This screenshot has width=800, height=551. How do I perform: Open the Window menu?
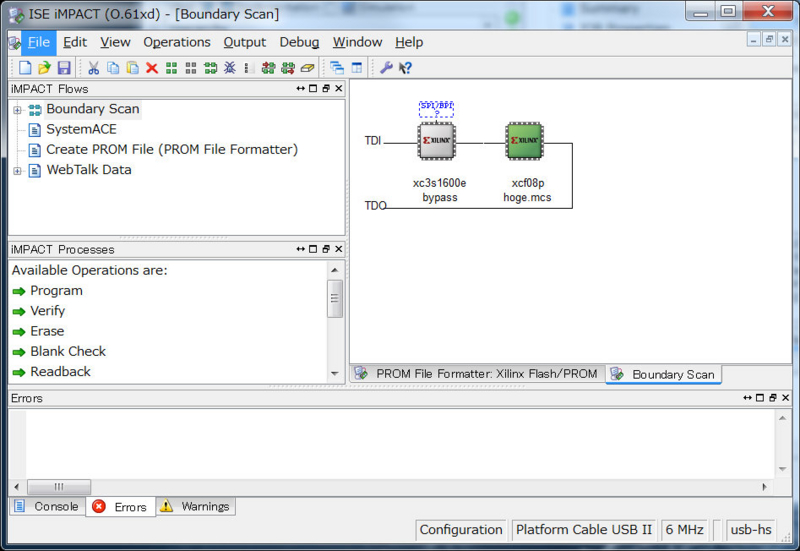point(357,42)
